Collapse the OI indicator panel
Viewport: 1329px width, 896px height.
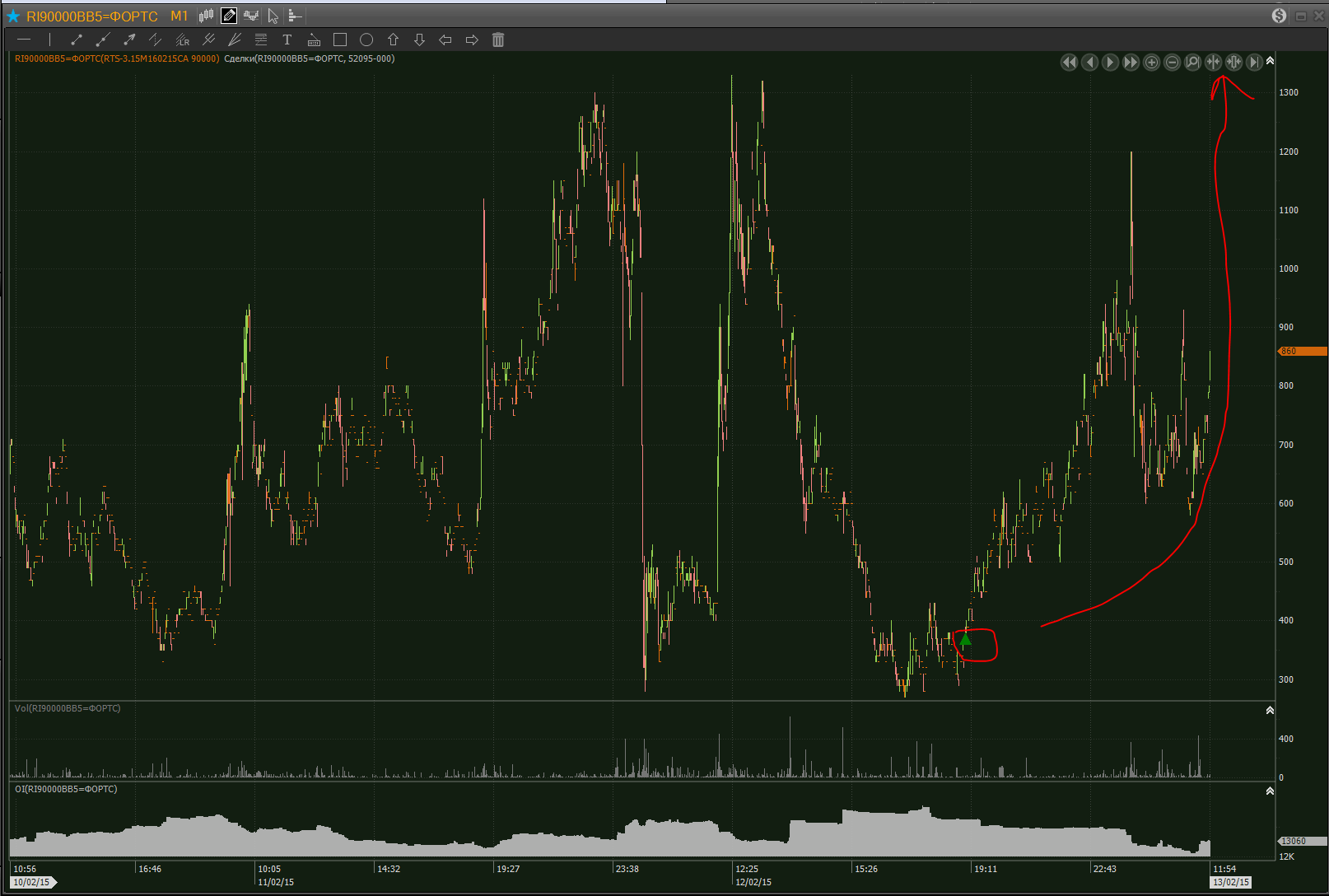(x=1270, y=791)
